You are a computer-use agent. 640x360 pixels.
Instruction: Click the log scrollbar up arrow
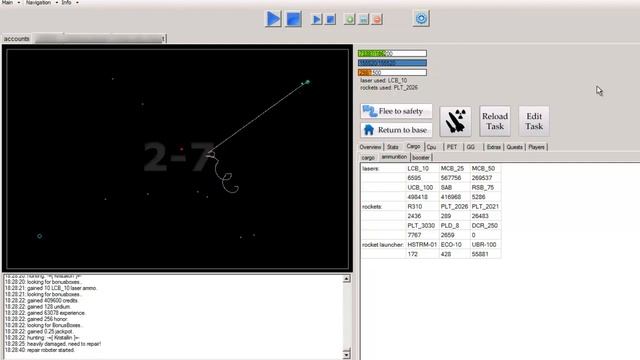pos(346,278)
